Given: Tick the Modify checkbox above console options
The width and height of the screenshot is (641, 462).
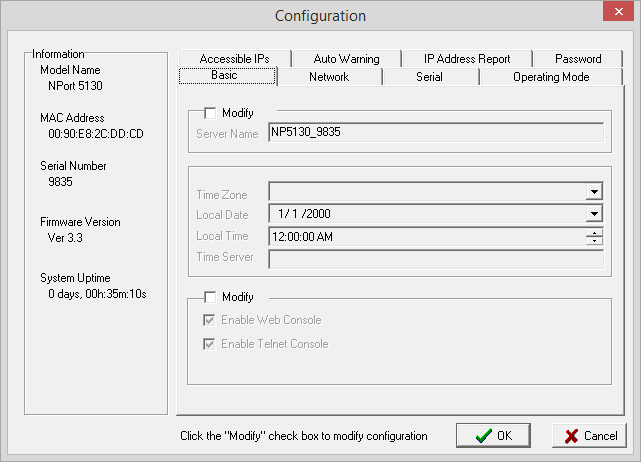Looking at the screenshot, I should [x=210, y=297].
